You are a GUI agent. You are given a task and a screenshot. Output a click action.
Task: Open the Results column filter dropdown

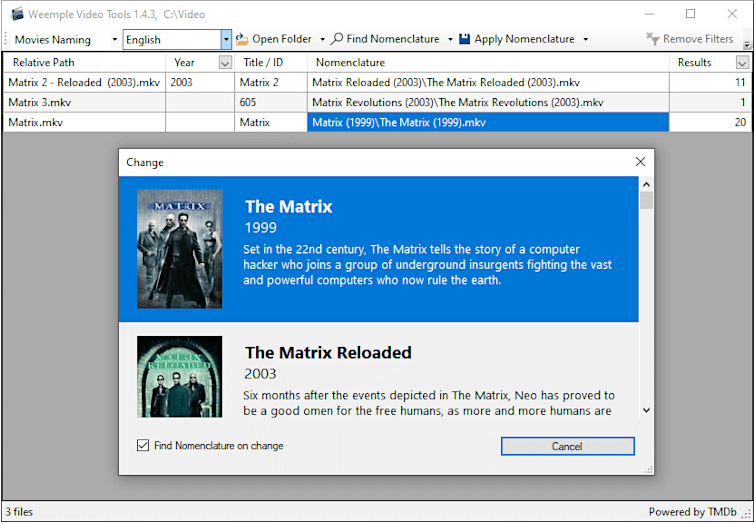coord(742,63)
